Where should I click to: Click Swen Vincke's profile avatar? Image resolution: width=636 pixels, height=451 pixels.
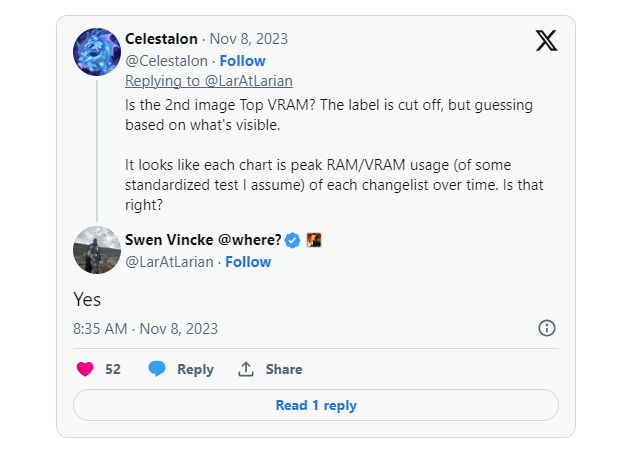[x=97, y=250]
